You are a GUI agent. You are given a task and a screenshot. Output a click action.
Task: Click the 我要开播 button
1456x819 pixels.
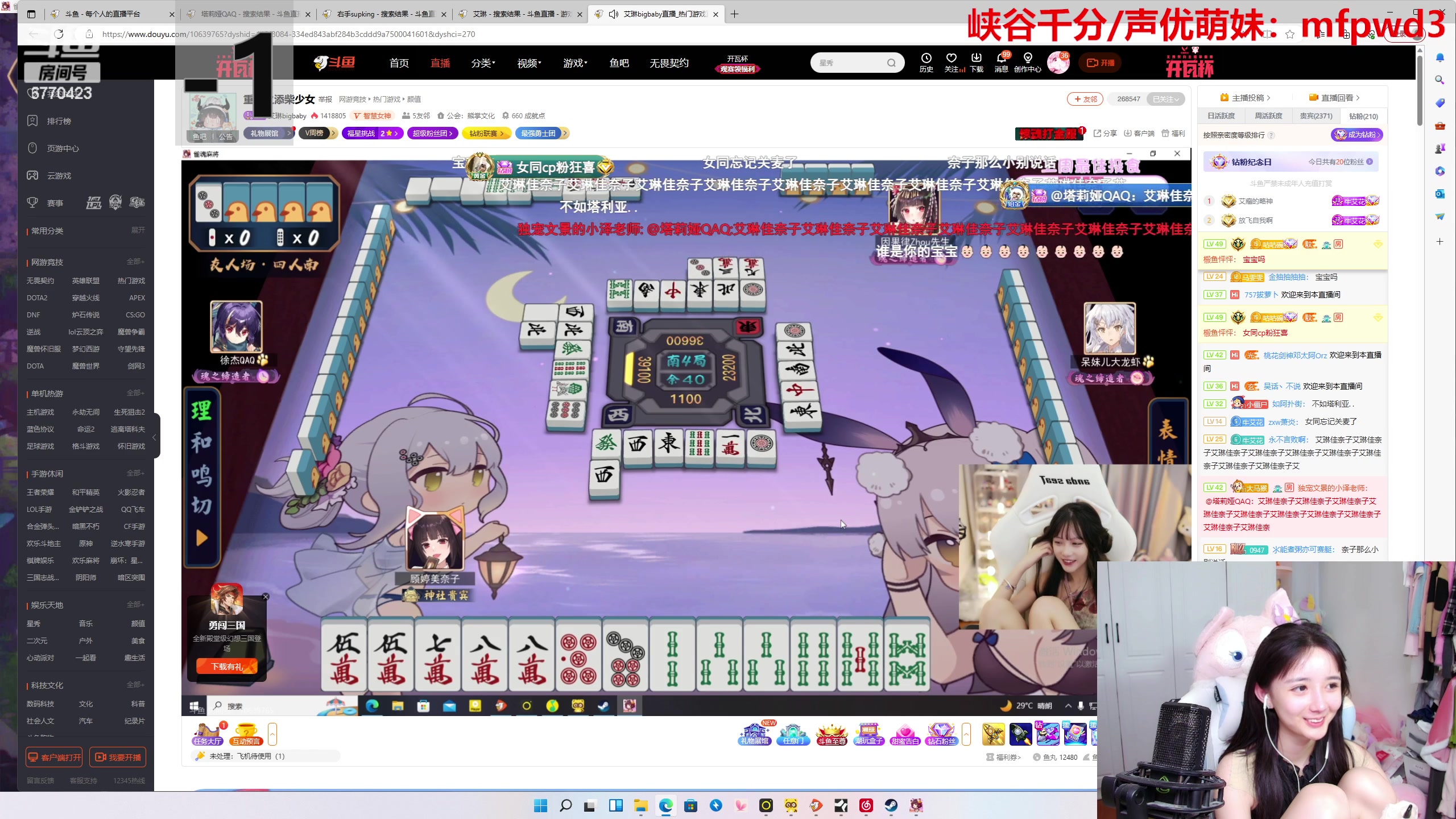(118, 757)
